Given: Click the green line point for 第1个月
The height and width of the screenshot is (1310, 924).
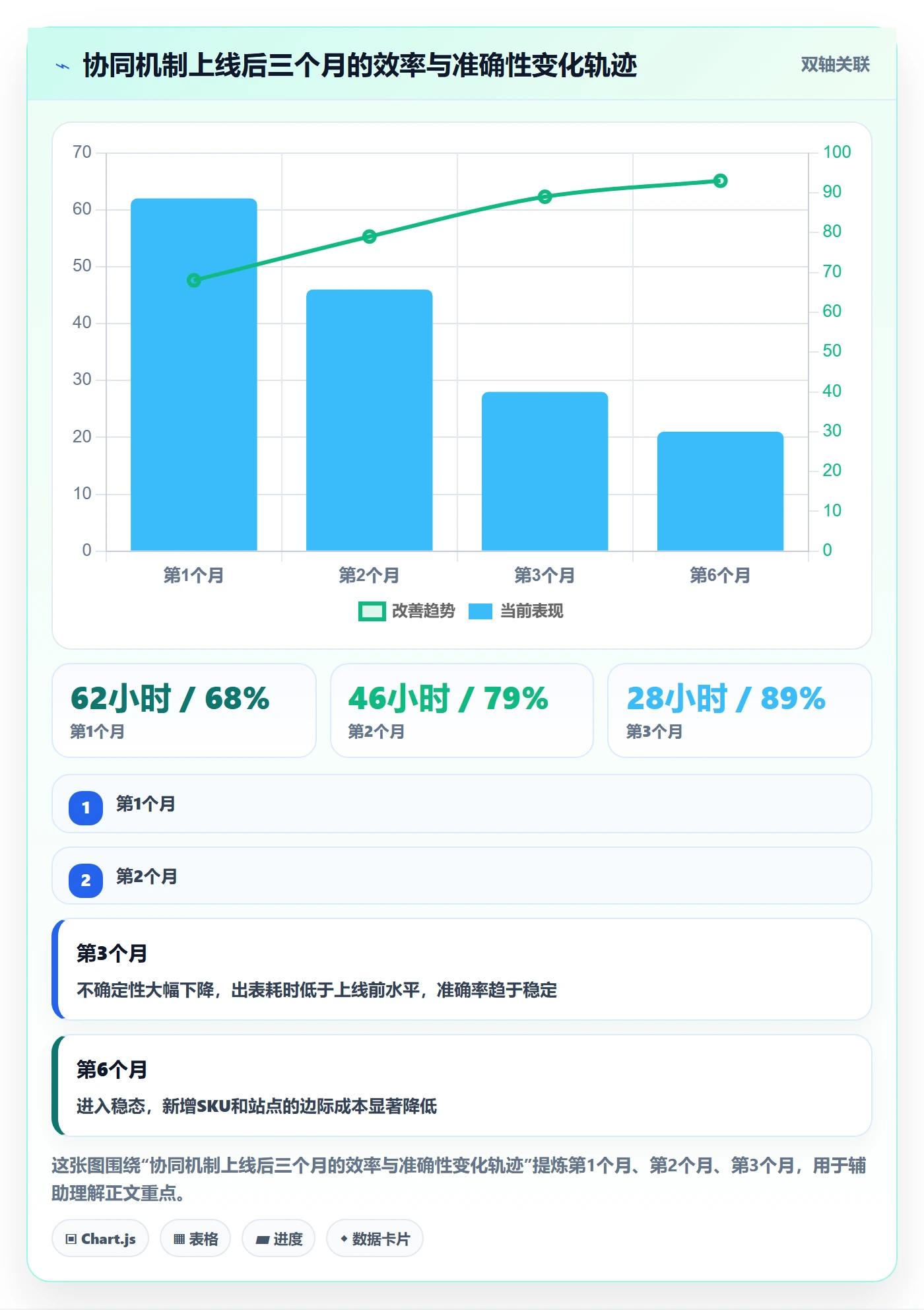Looking at the screenshot, I should pyautogui.click(x=194, y=281).
